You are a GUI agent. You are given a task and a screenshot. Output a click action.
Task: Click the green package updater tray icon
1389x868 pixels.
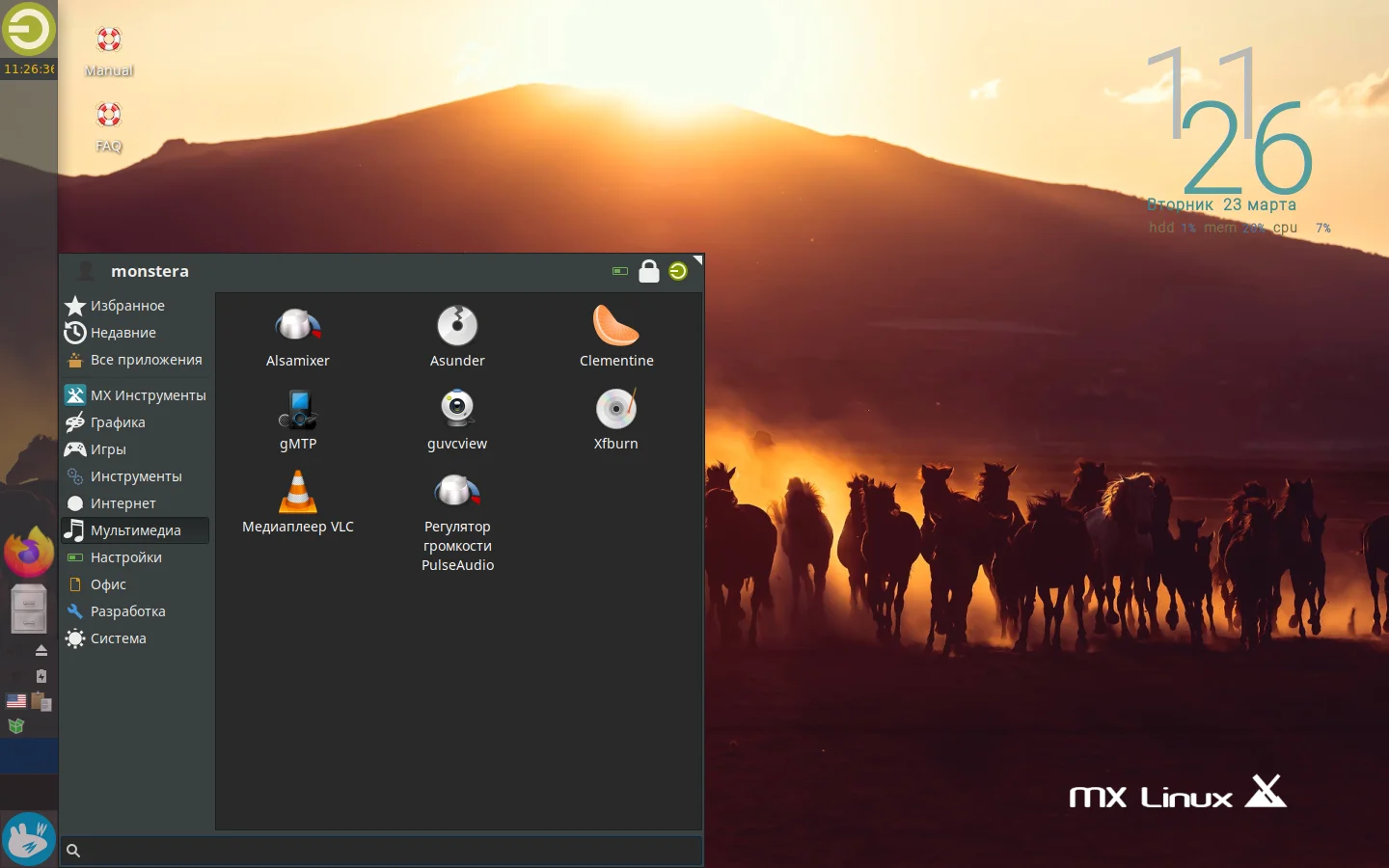click(16, 726)
